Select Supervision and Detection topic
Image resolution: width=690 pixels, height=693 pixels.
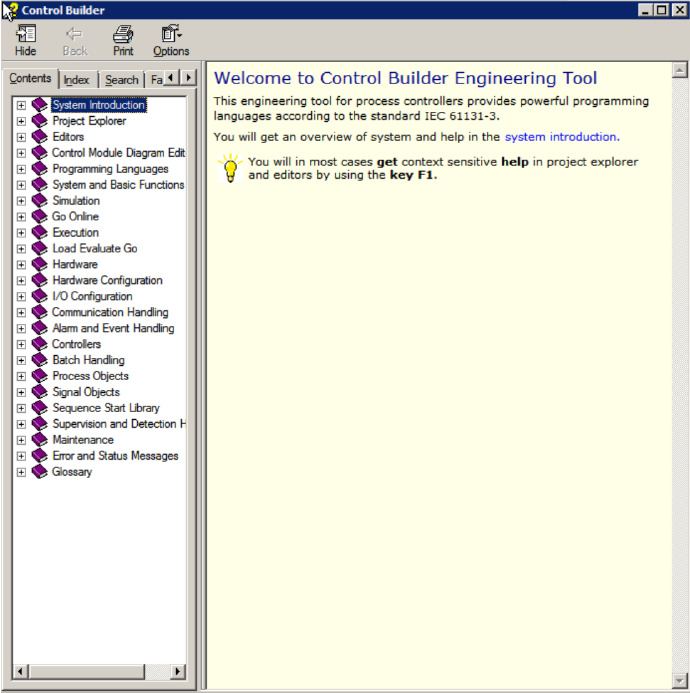(x=119, y=424)
